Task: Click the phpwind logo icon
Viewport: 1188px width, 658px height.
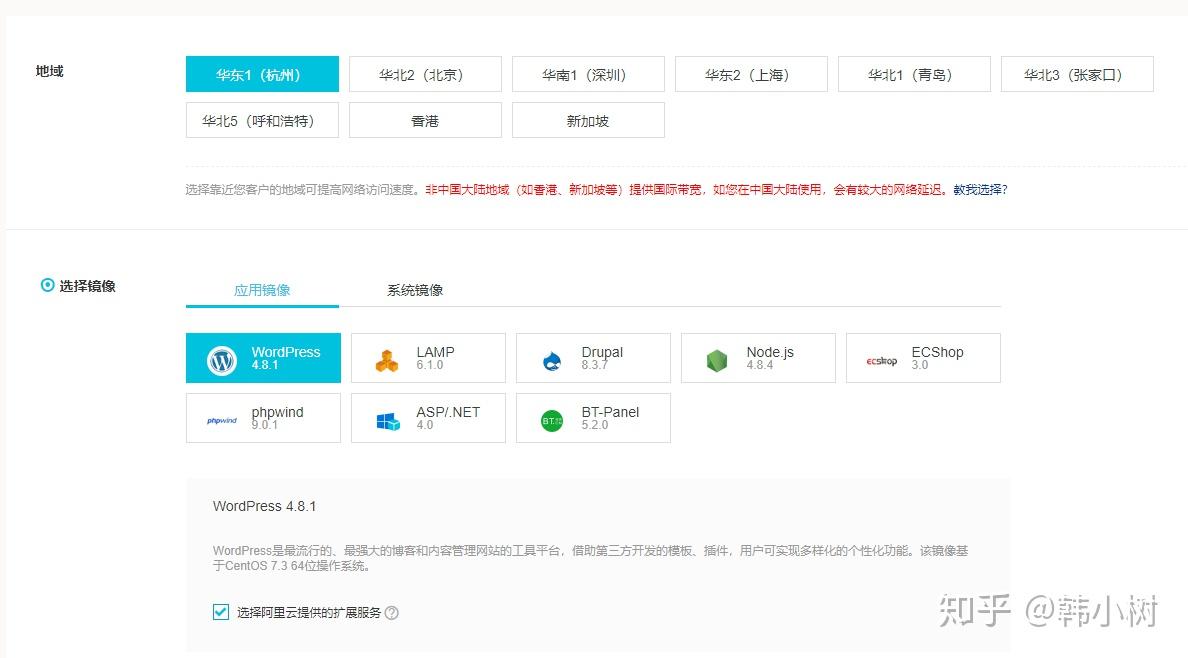Action: pyautogui.click(x=221, y=421)
